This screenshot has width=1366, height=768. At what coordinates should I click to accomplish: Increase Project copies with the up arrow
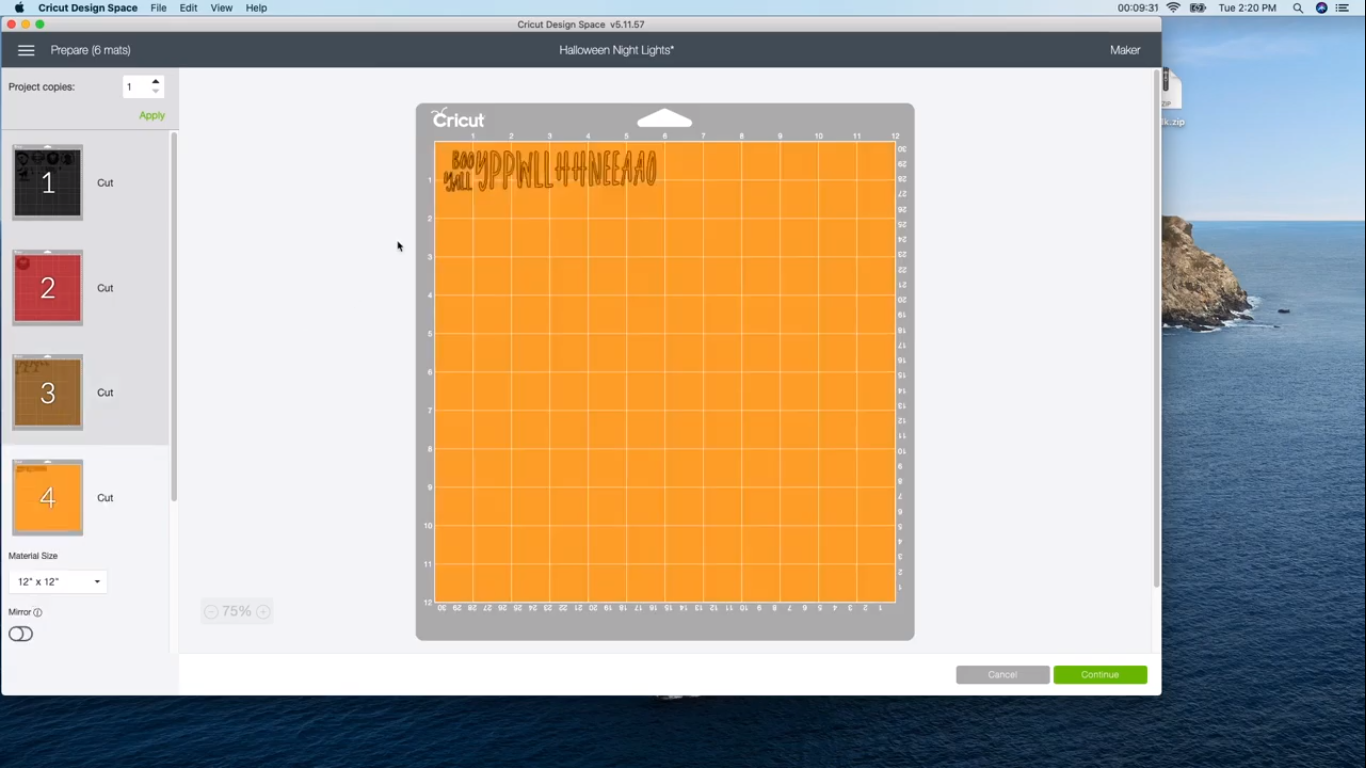tap(156, 81)
